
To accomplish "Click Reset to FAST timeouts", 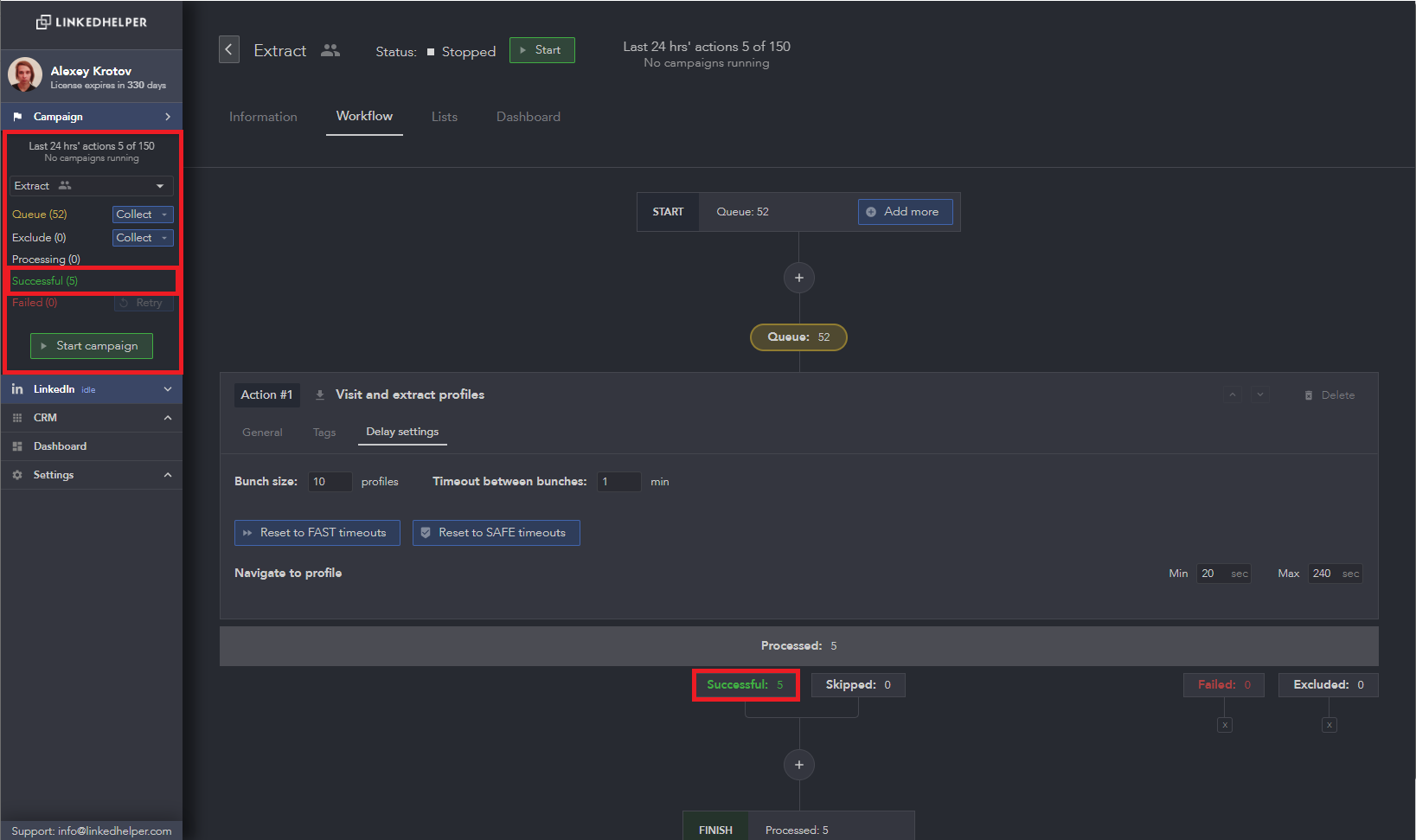I will pyautogui.click(x=317, y=533).
